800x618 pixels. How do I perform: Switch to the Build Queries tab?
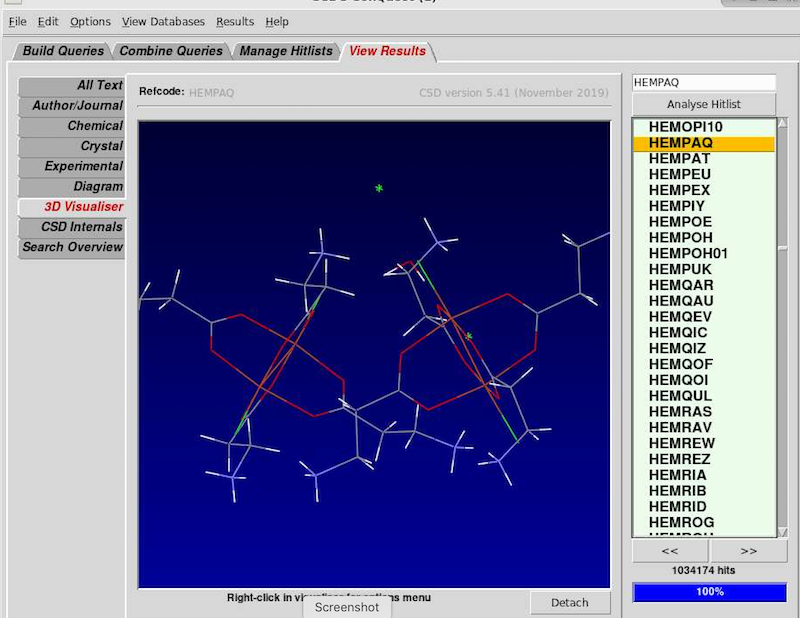62,51
